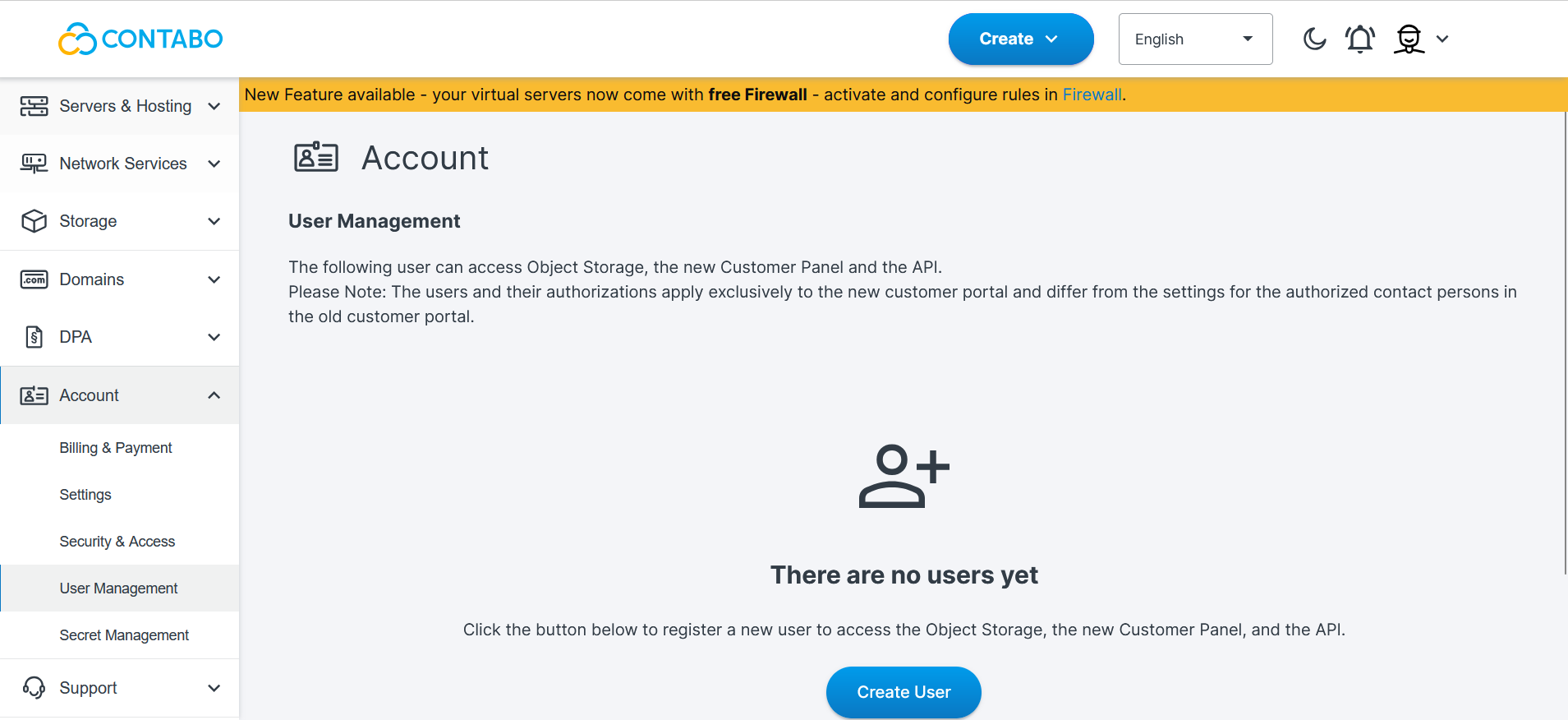Click the Servers & Hosting server icon
1568x720 pixels.
34,106
